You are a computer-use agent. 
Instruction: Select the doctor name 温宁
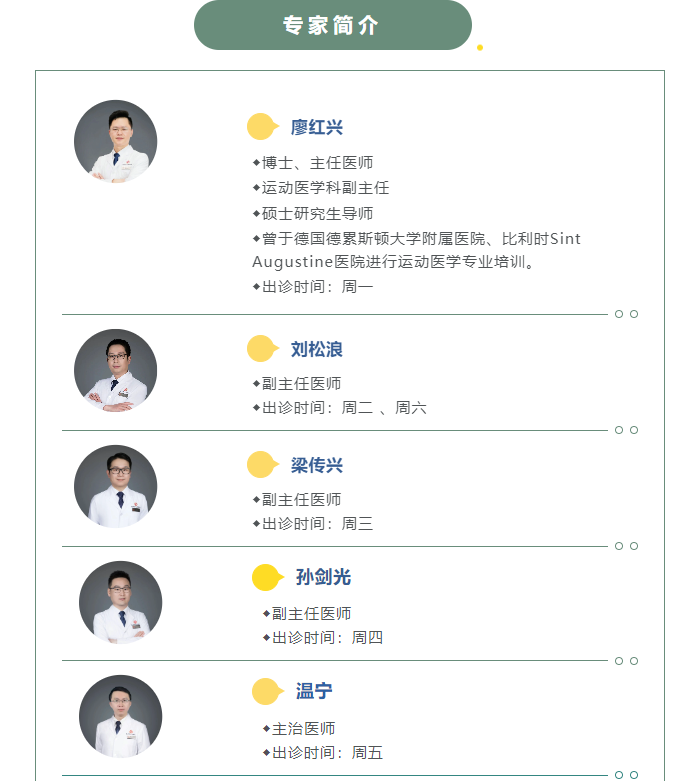click(314, 691)
